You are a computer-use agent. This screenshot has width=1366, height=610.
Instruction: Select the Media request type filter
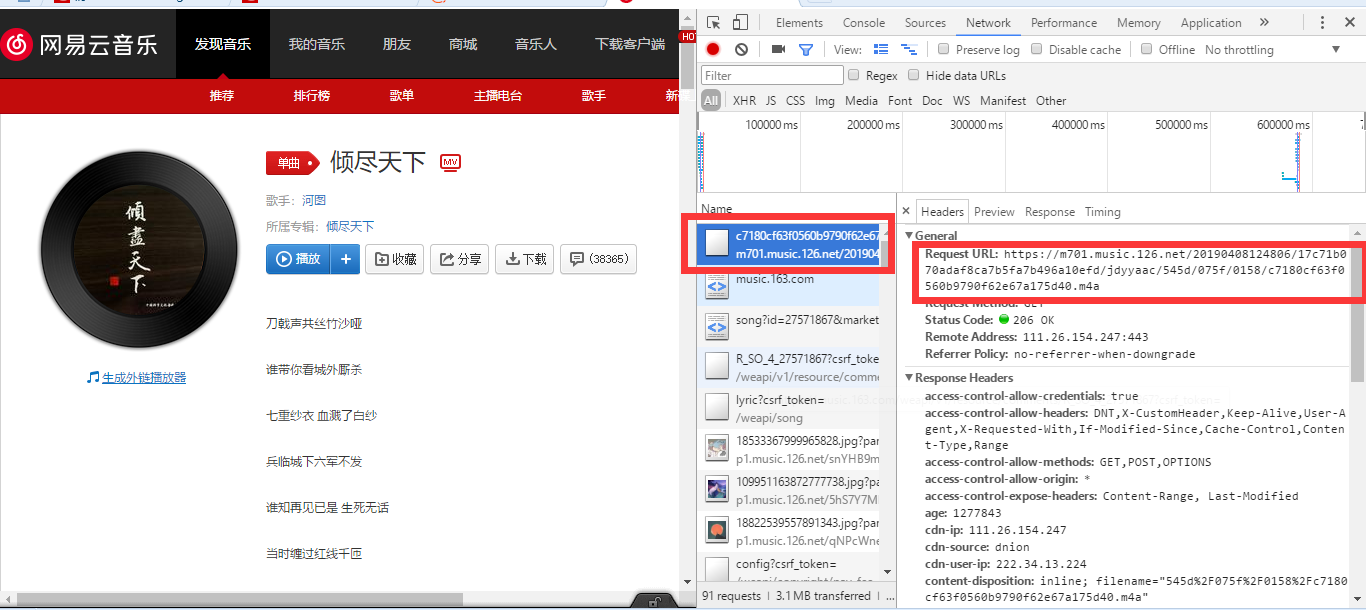[861, 100]
